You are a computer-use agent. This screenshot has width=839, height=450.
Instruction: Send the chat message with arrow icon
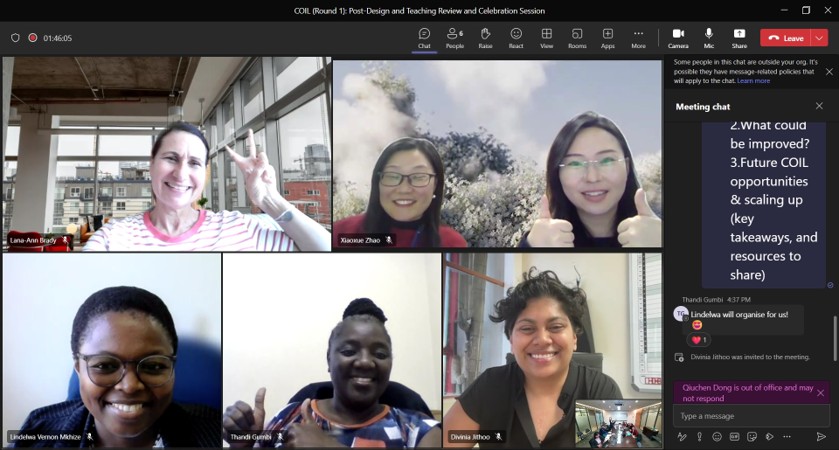point(821,437)
